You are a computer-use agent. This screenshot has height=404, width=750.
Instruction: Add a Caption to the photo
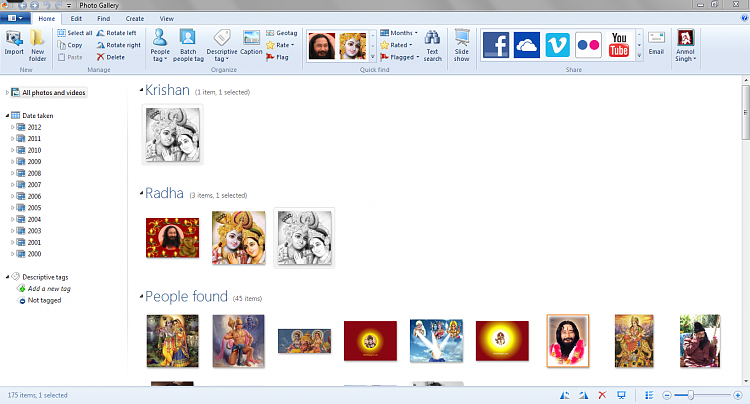(251, 43)
